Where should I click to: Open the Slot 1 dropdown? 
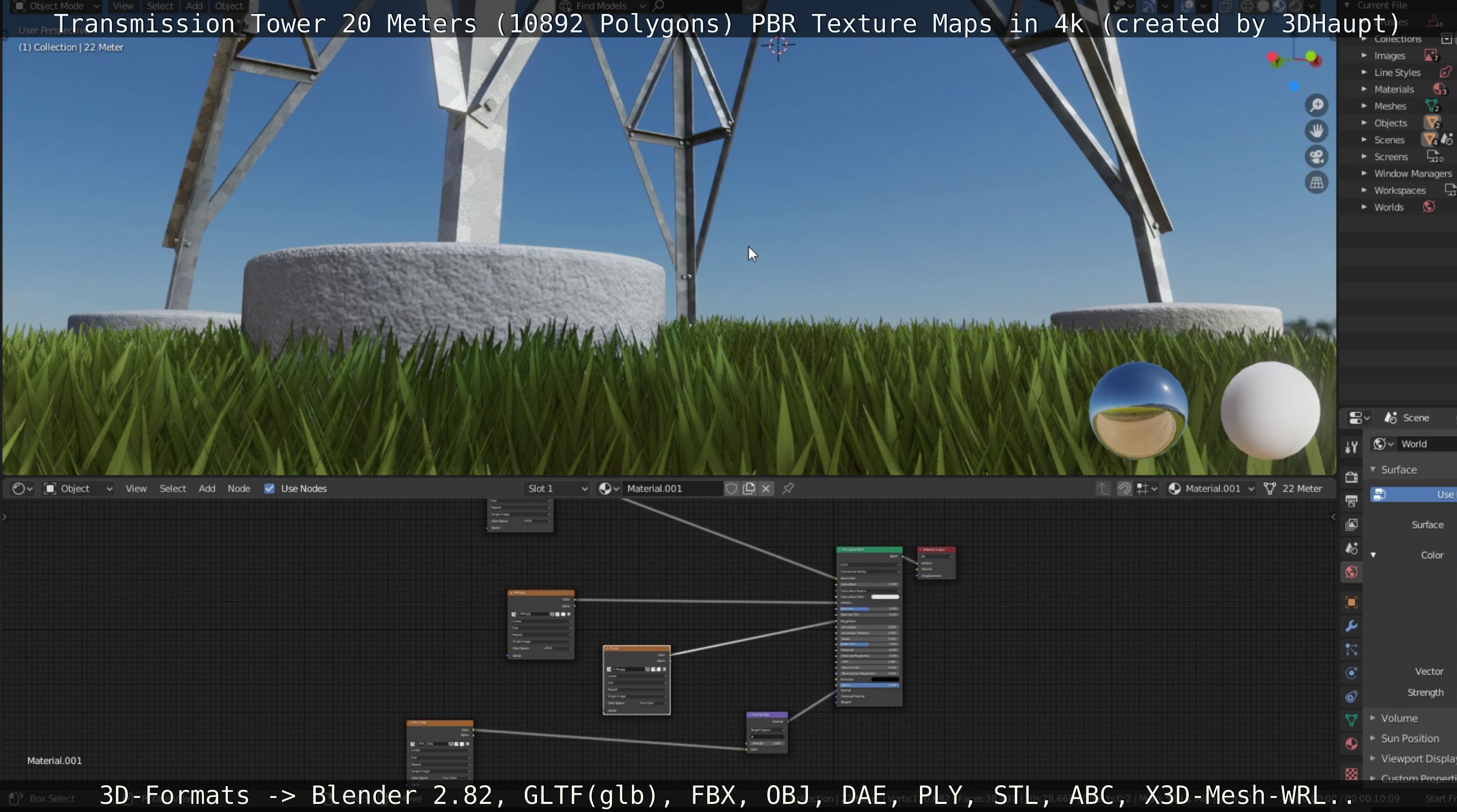pyautogui.click(x=557, y=488)
